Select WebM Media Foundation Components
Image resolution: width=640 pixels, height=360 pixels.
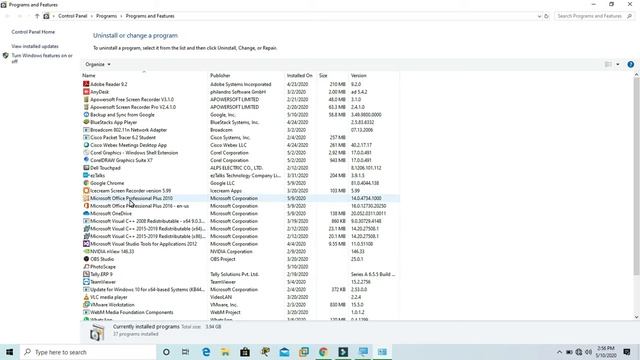pos(240,313)
